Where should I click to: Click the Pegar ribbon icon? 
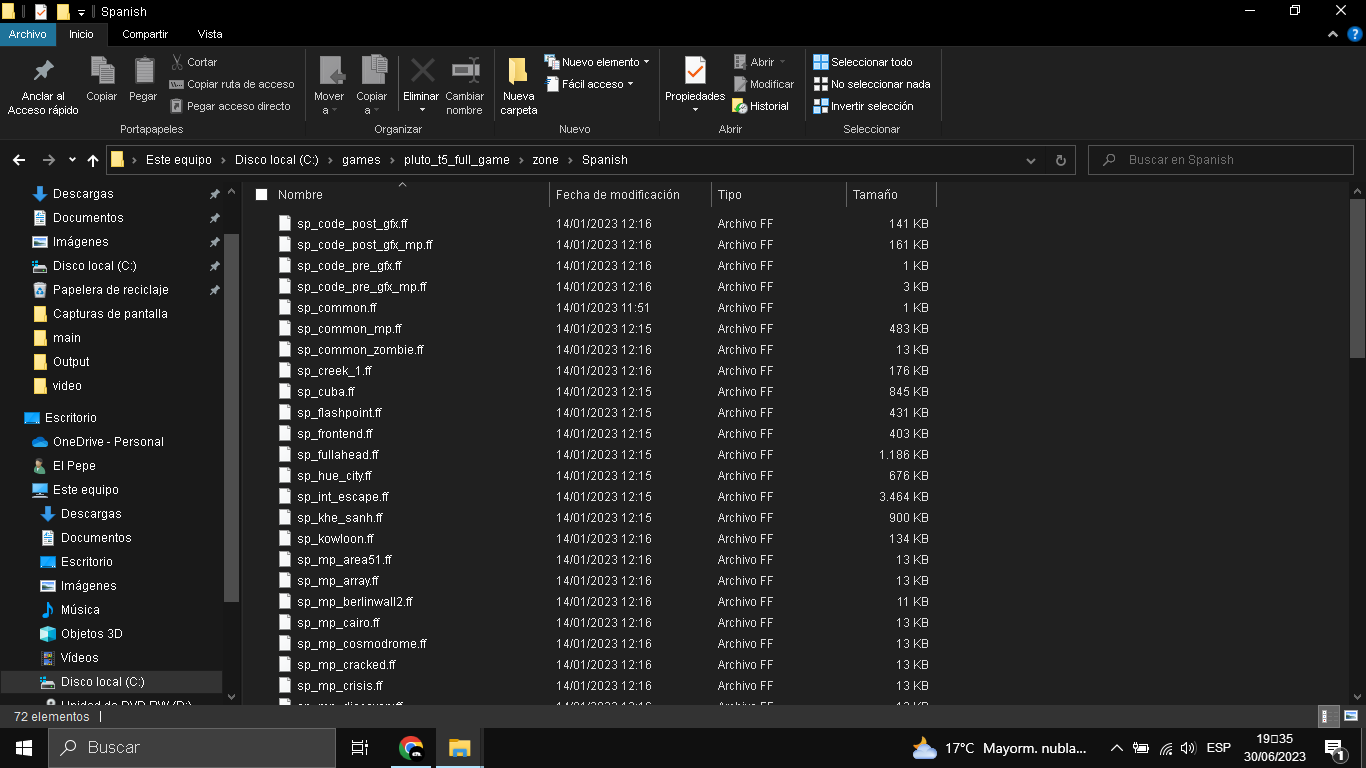(x=144, y=71)
